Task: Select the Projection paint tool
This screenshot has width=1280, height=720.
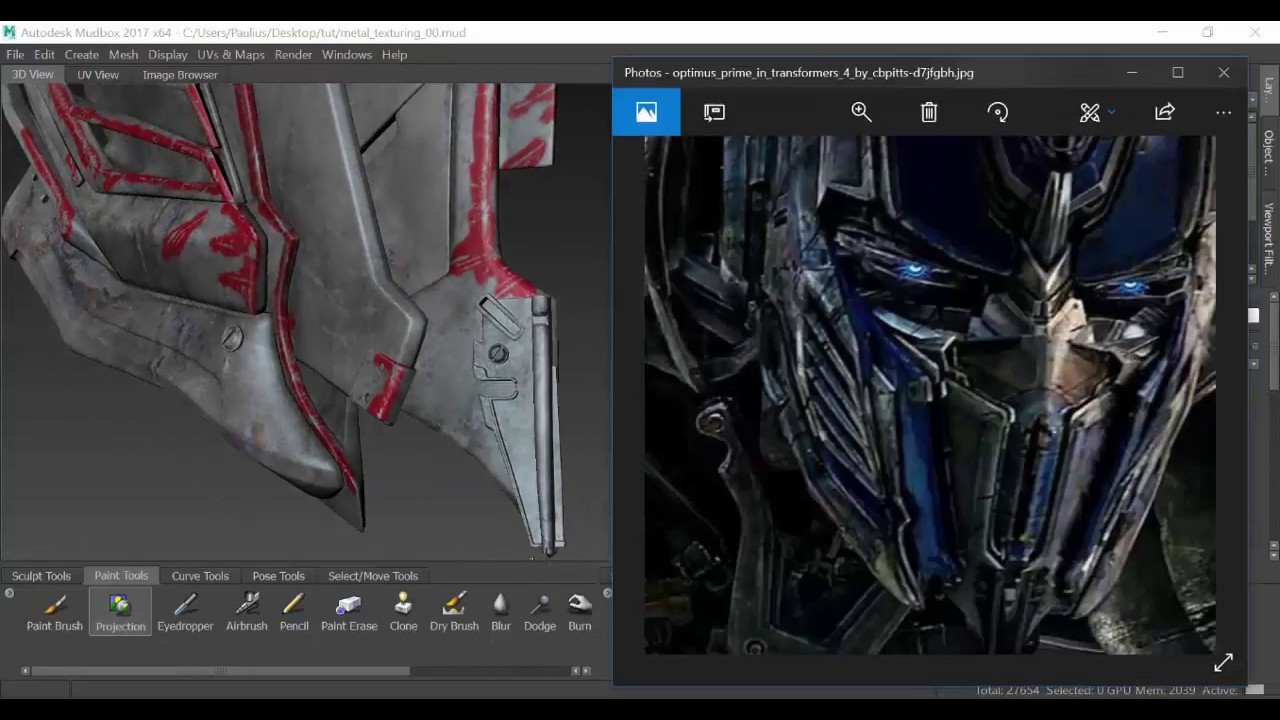Action: (x=120, y=612)
